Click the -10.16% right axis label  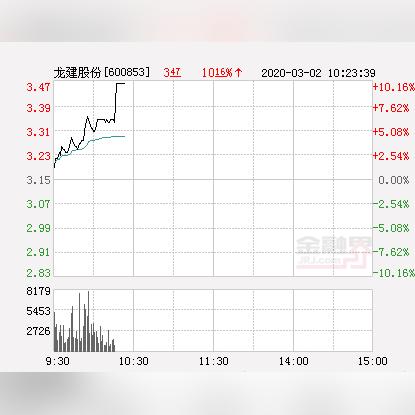tap(394, 273)
